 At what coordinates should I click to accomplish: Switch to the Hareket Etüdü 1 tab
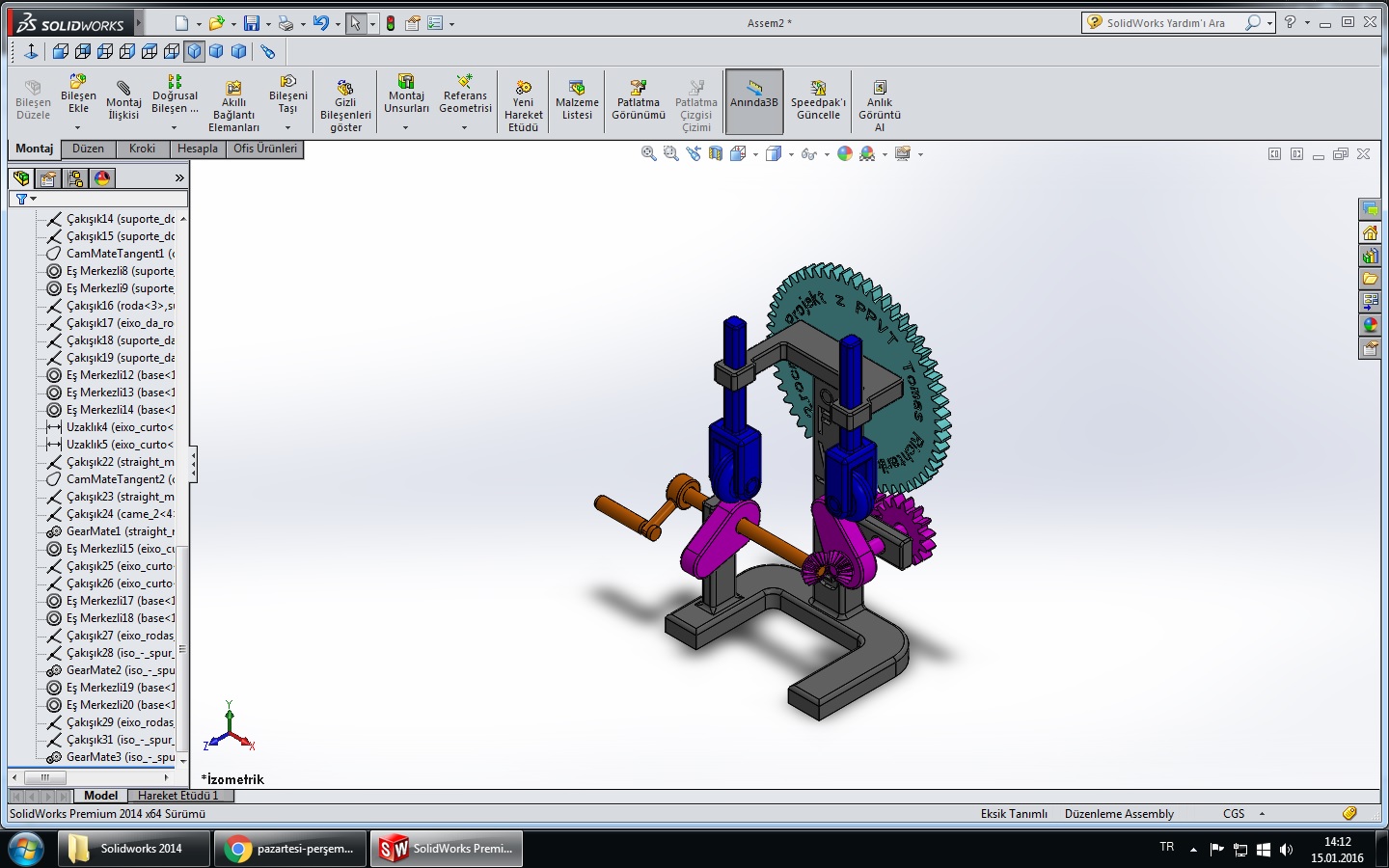coord(178,796)
